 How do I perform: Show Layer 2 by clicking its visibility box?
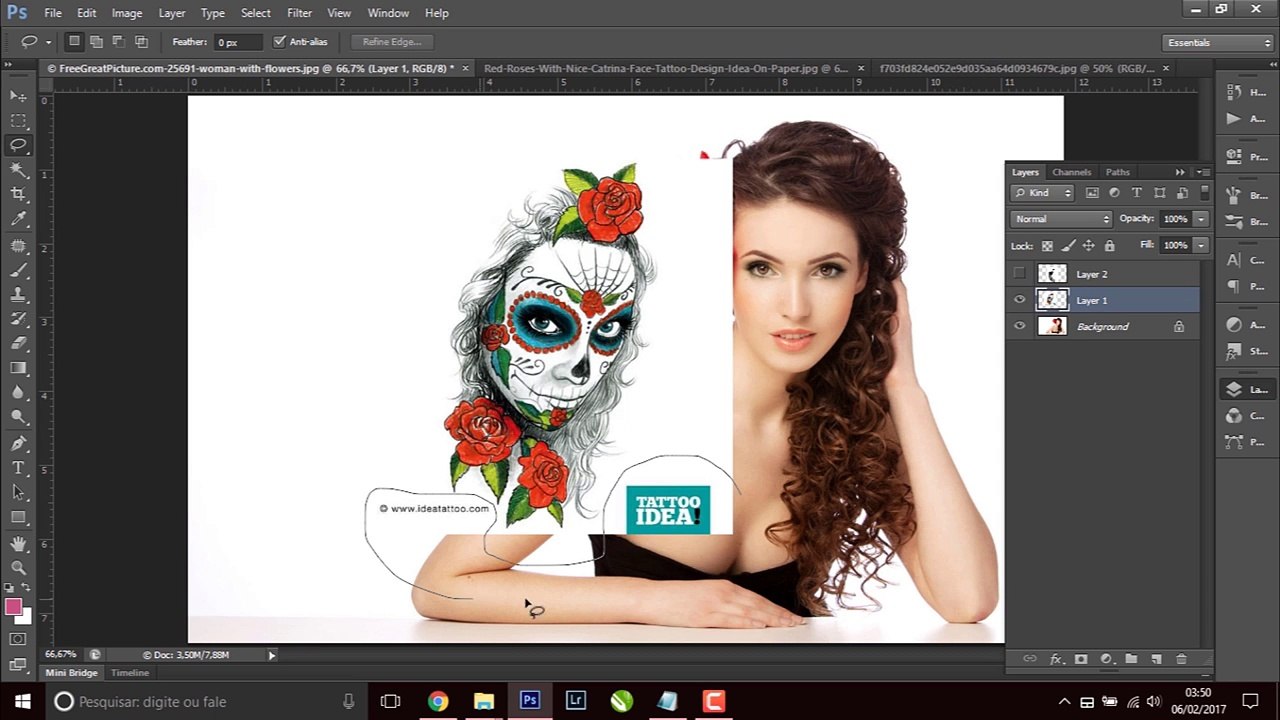coord(1019,273)
